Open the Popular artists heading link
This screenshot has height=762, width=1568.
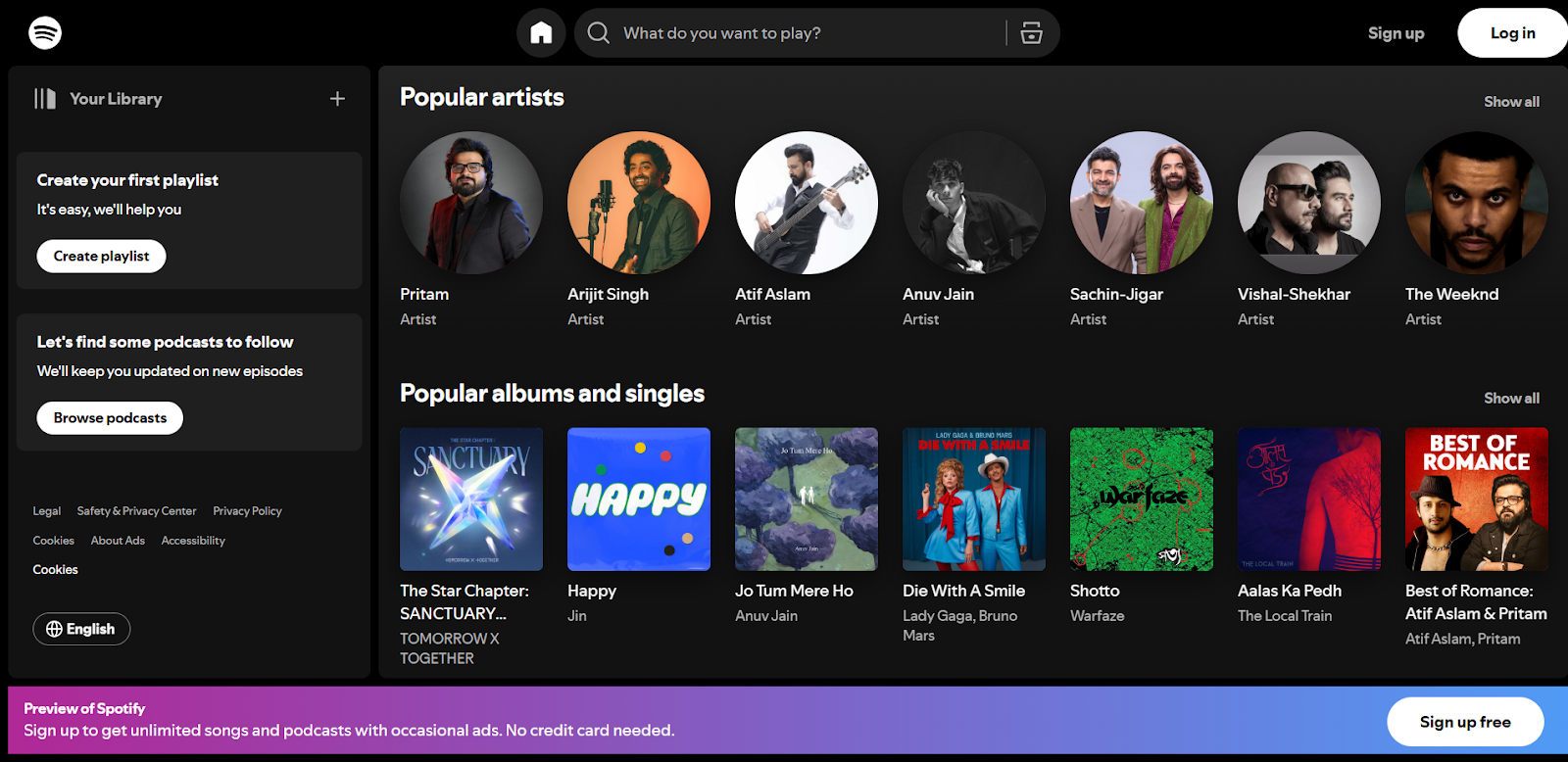click(x=482, y=97)
